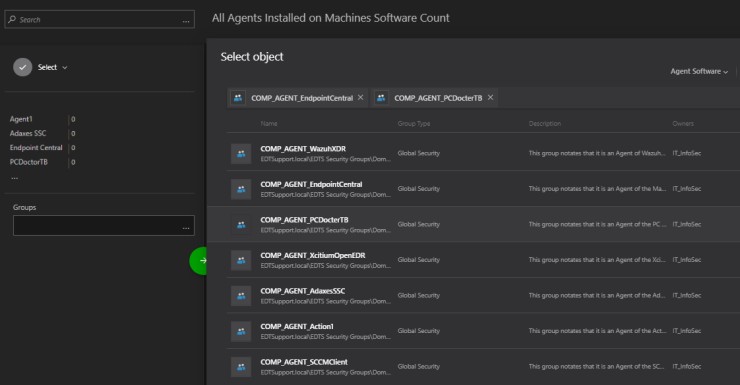This screenshot has width=740, height=385.
Task: Click the green arrow button
Action: coord(198,260)
